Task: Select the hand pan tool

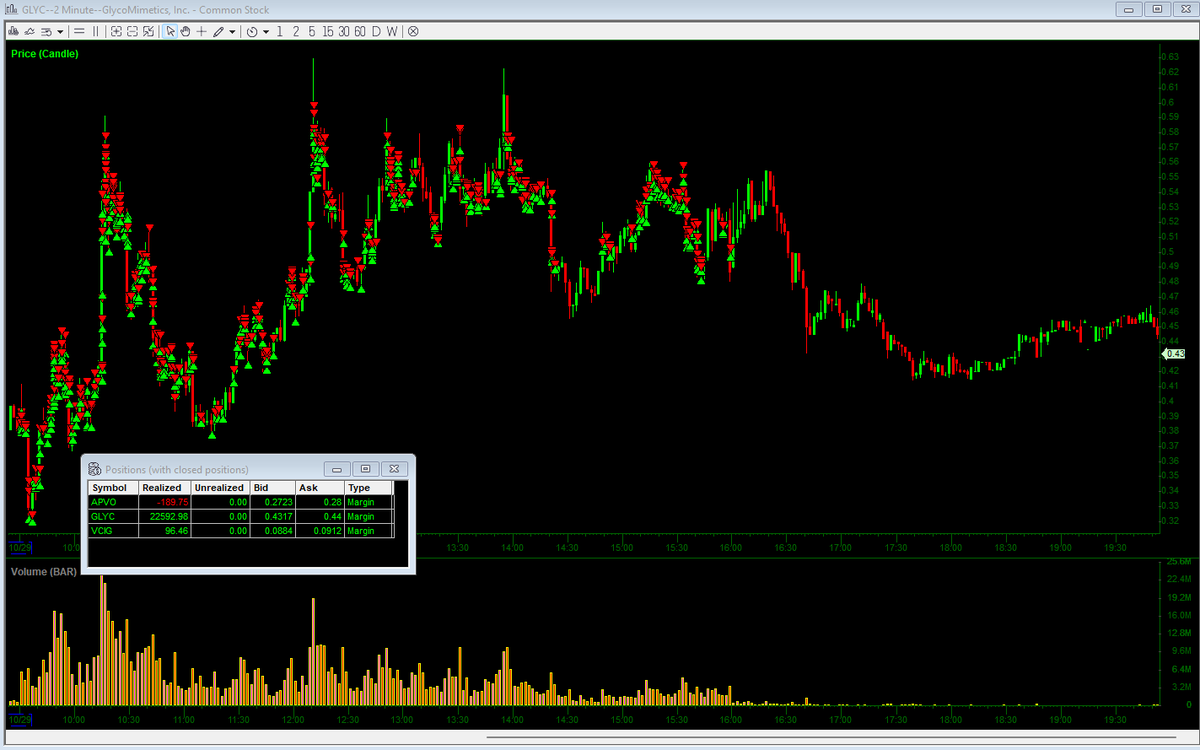Action: (186, 31)
